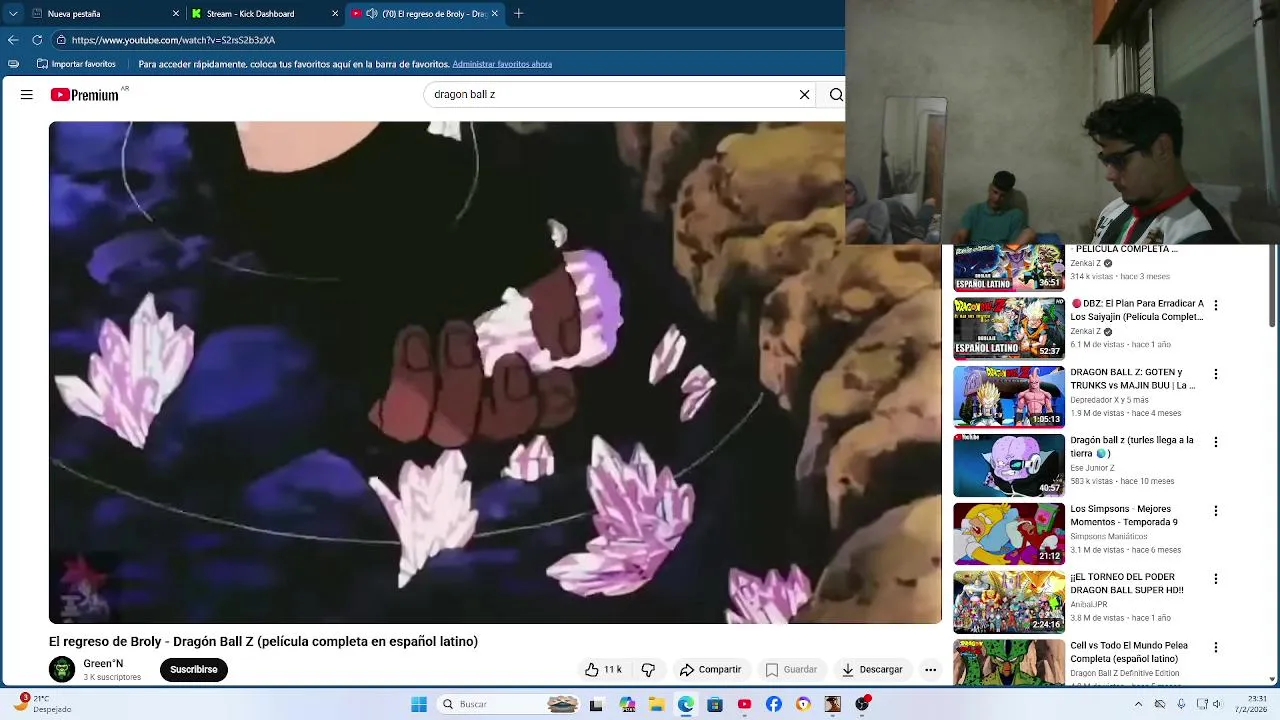
Task: Open more actions three-dot menu under video
Action: (930, 670)
